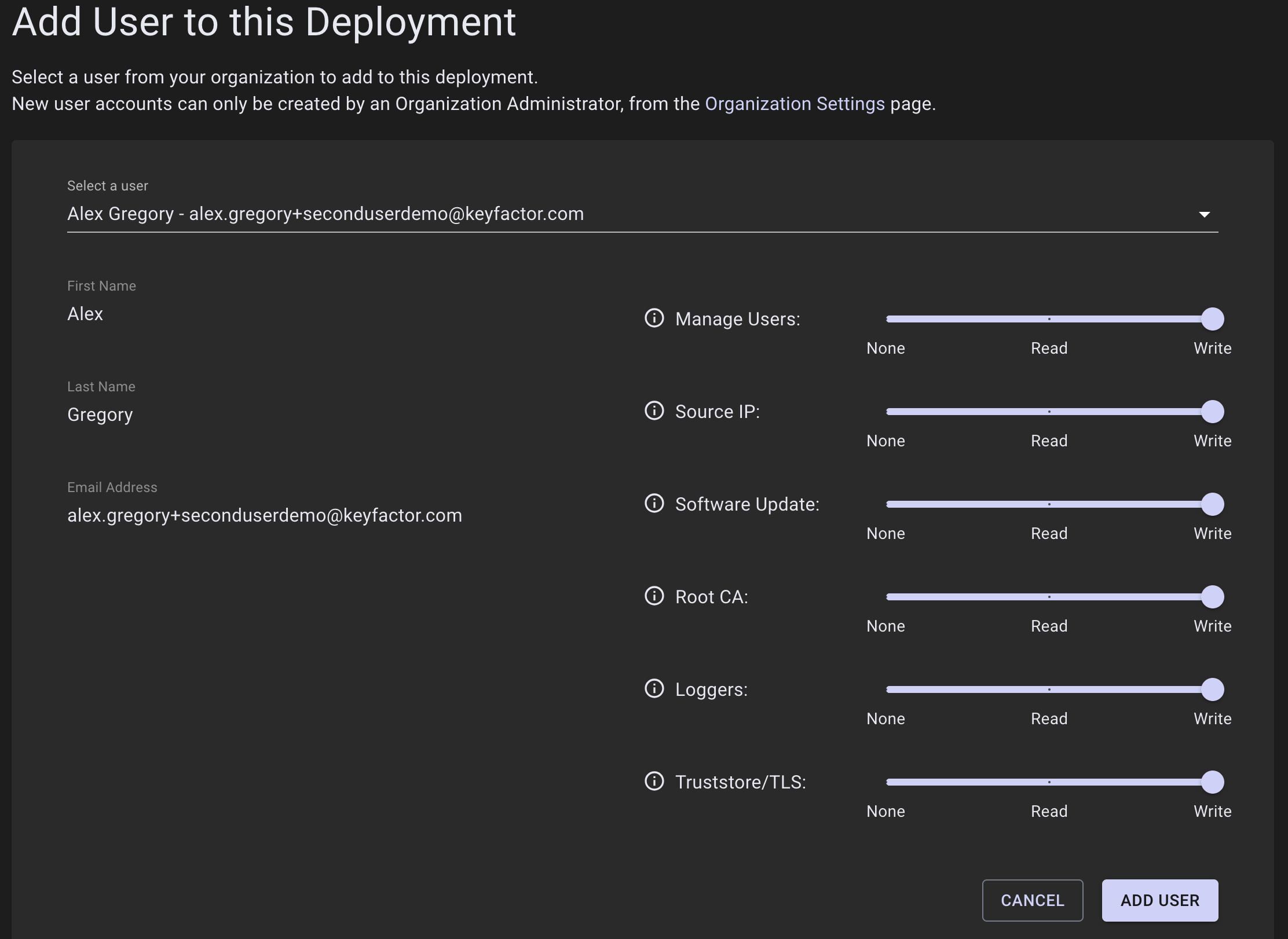This screenshot has width=1288, height=939.
Task: Click the info icon beside Source IP
Action: (x=654, y=410)
